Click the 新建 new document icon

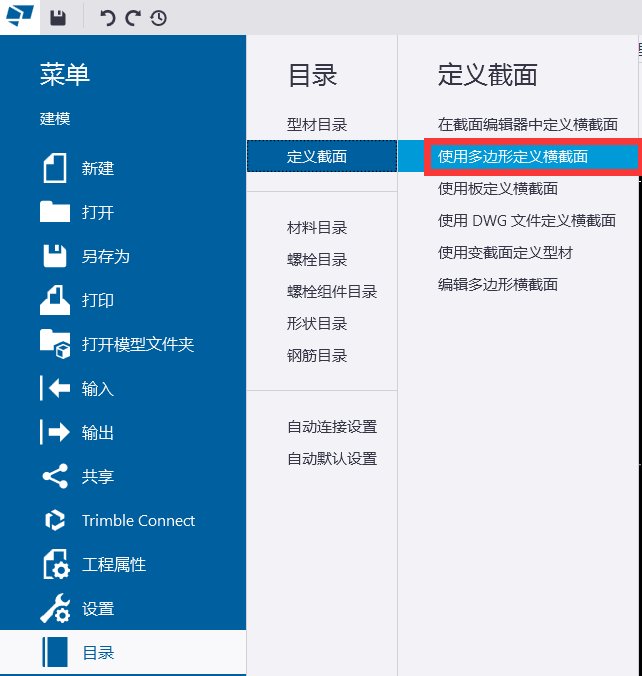[x=55, y=168]
